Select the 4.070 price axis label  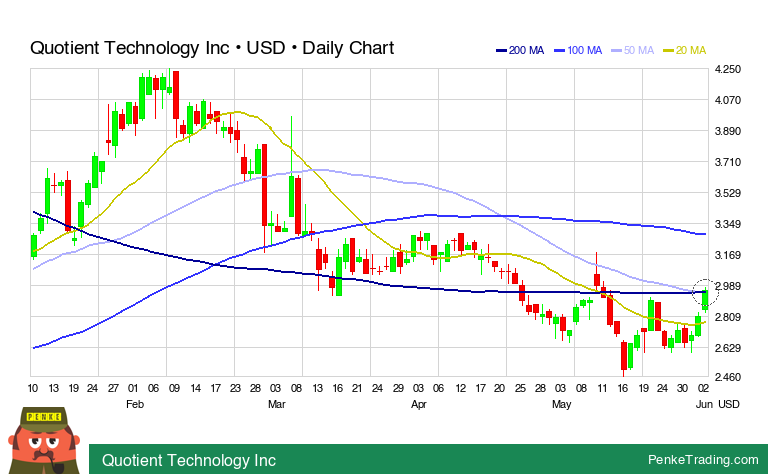click(728, 100)
